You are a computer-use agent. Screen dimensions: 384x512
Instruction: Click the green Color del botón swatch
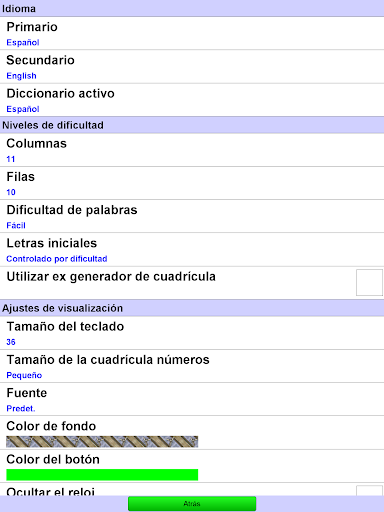tap(102, 475)
